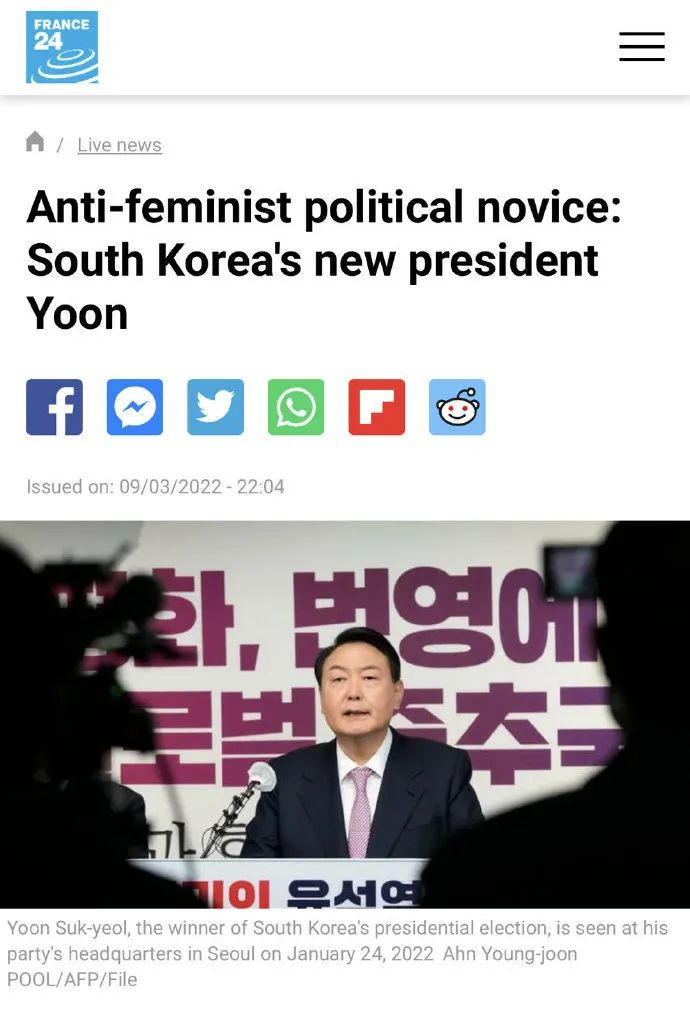Click the Ahn Young-joon POOL/AFP/File credit
The width and height of the screenshot is (690, 1027).
click(x=292, y=966)
